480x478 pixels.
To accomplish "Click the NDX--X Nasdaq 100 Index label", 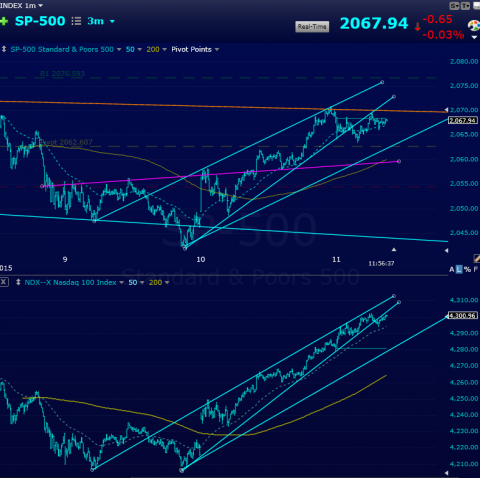I will 70,282.
